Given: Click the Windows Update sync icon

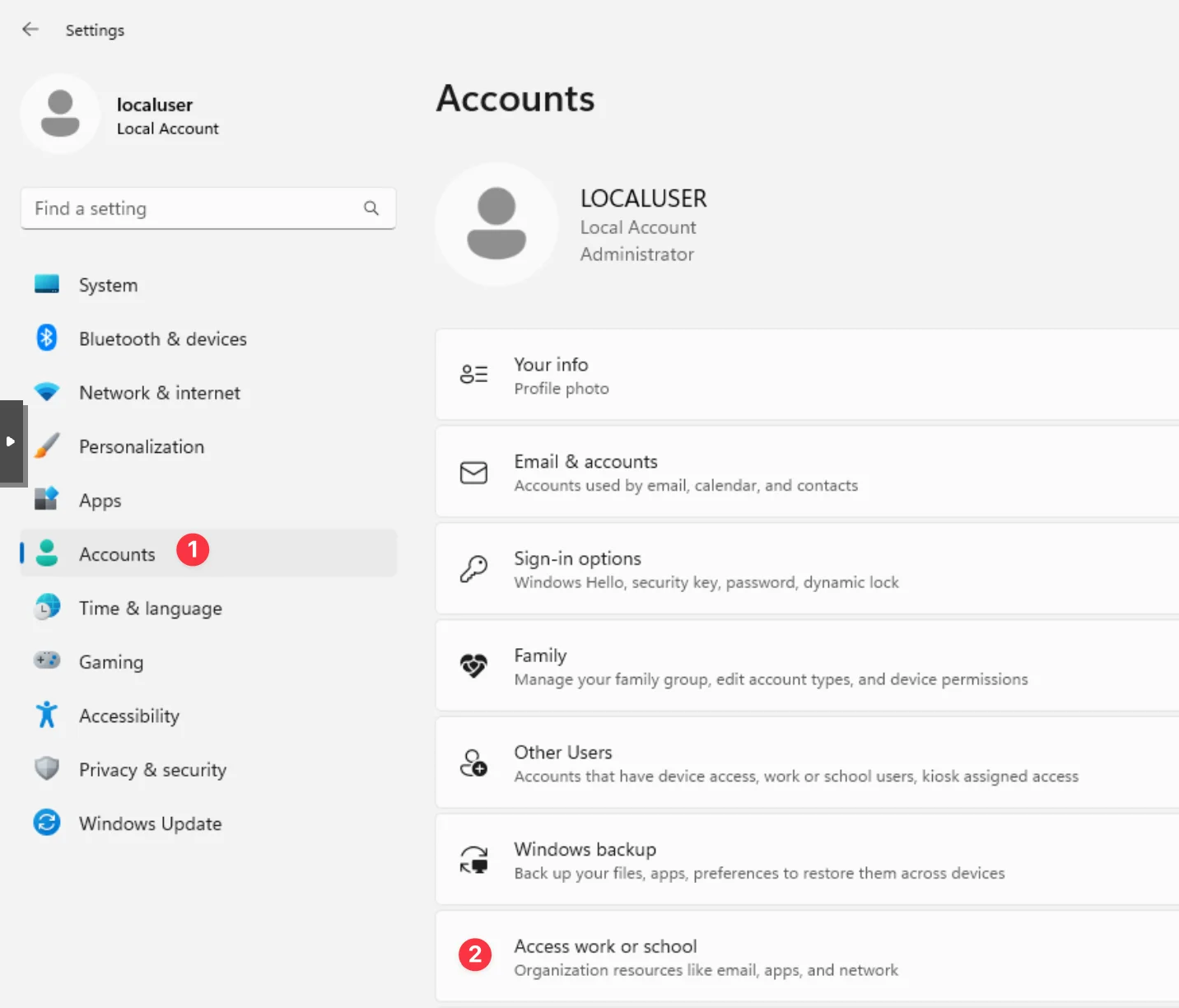Looking at the screenshot, I should click(47, 823).
